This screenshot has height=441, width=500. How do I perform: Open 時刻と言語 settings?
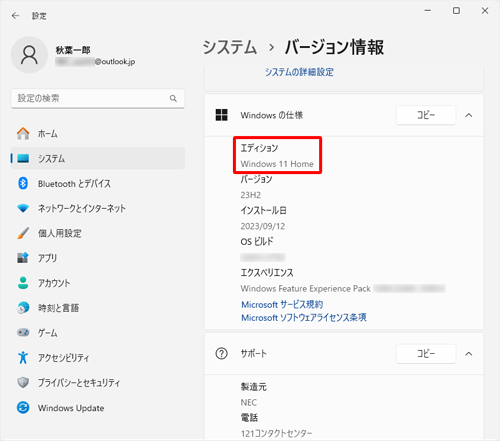tap(98, 308)
